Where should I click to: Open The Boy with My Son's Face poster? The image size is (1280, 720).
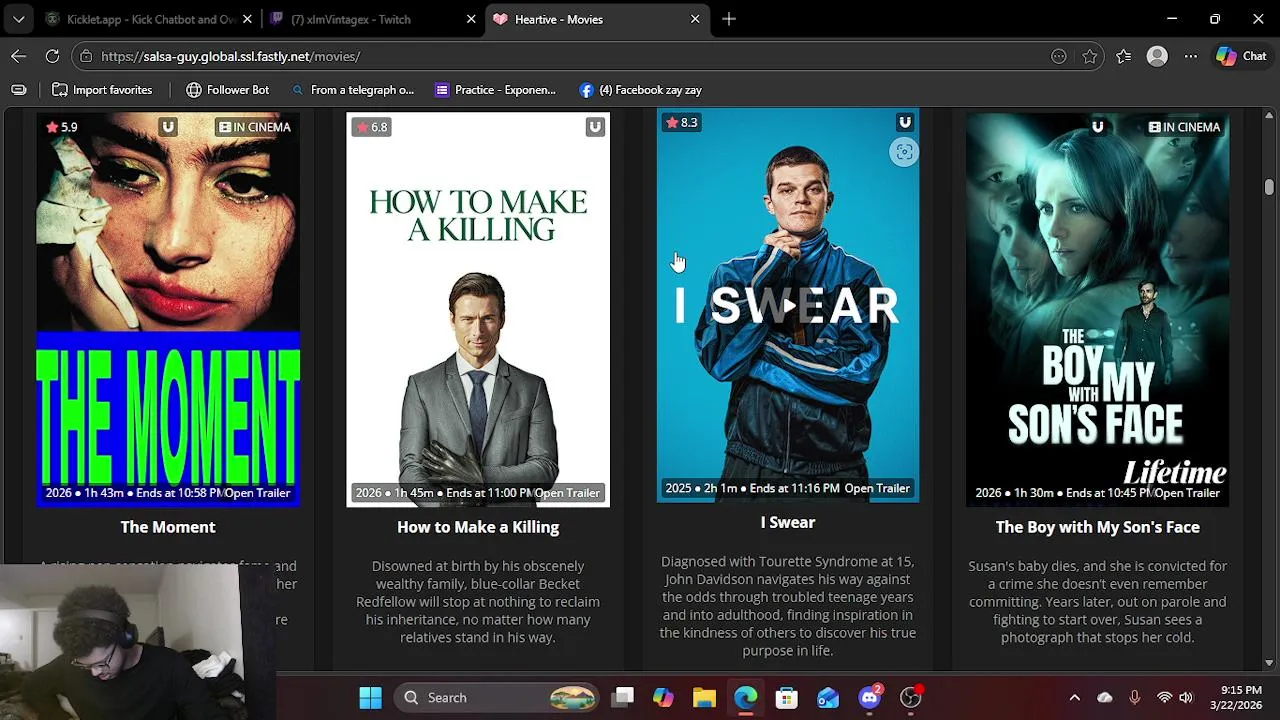point(1098,309)
